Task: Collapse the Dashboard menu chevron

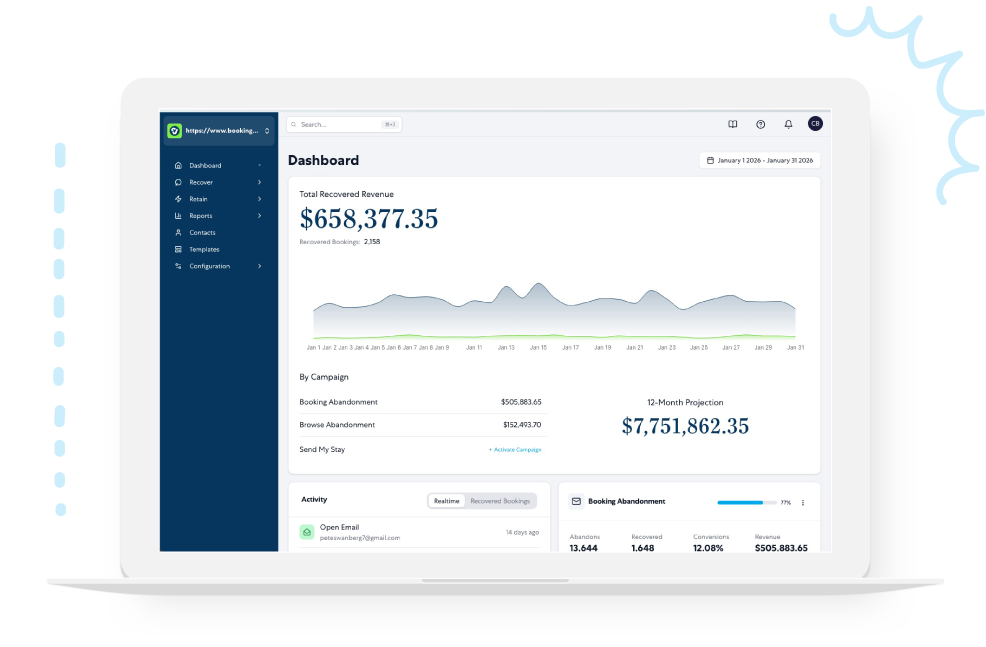Action: 260,165
